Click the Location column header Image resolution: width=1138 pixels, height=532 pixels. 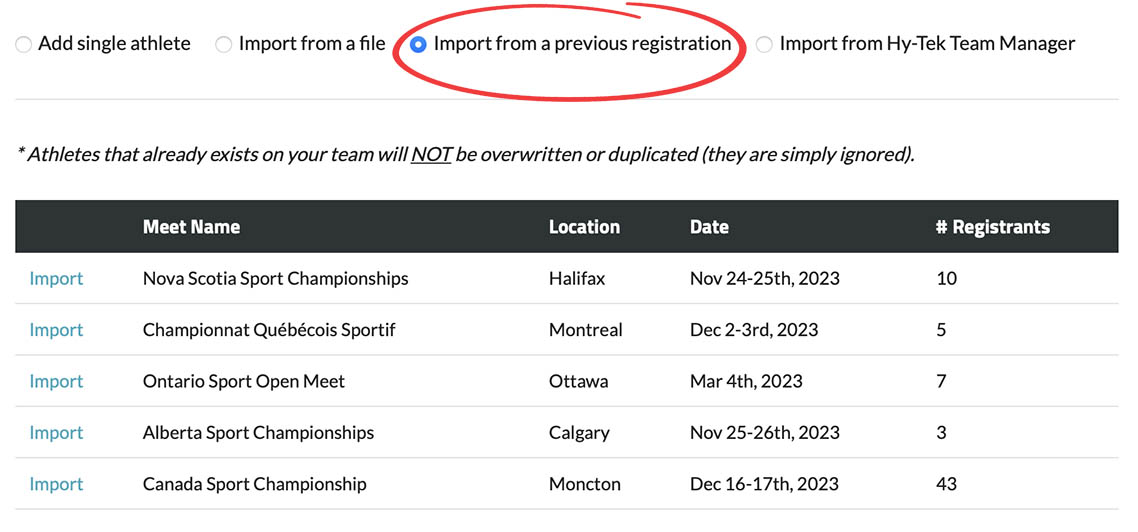coord(584,227)
